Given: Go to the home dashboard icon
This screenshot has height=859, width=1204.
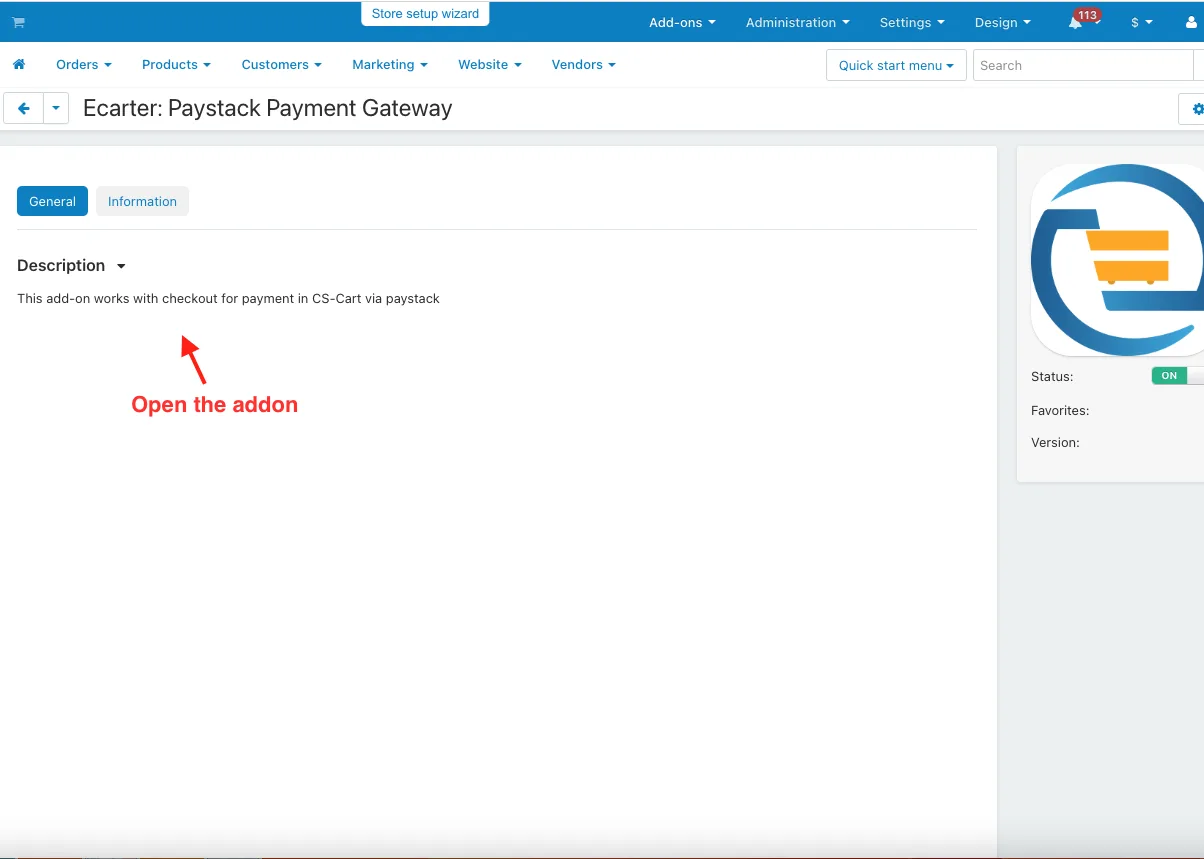Looking at the screenshot, I should coord(19,64).
